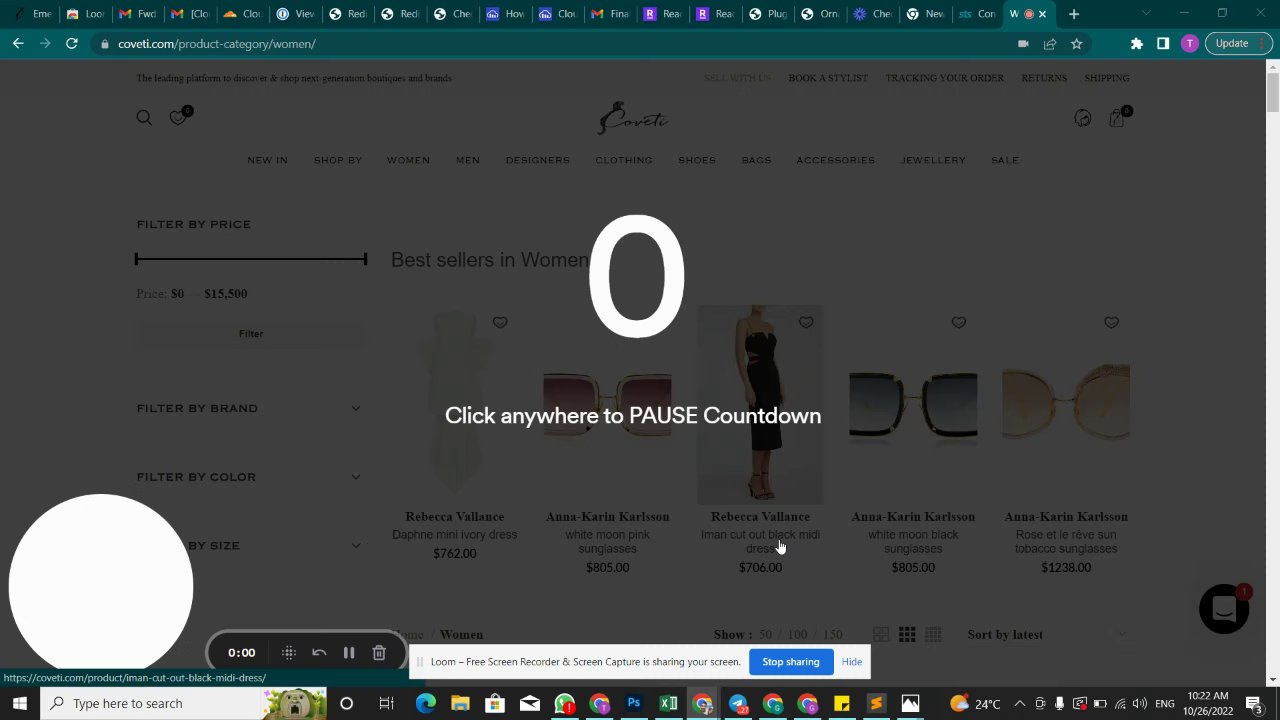
Task: Go back to the previous page
Action: (18, 44)
